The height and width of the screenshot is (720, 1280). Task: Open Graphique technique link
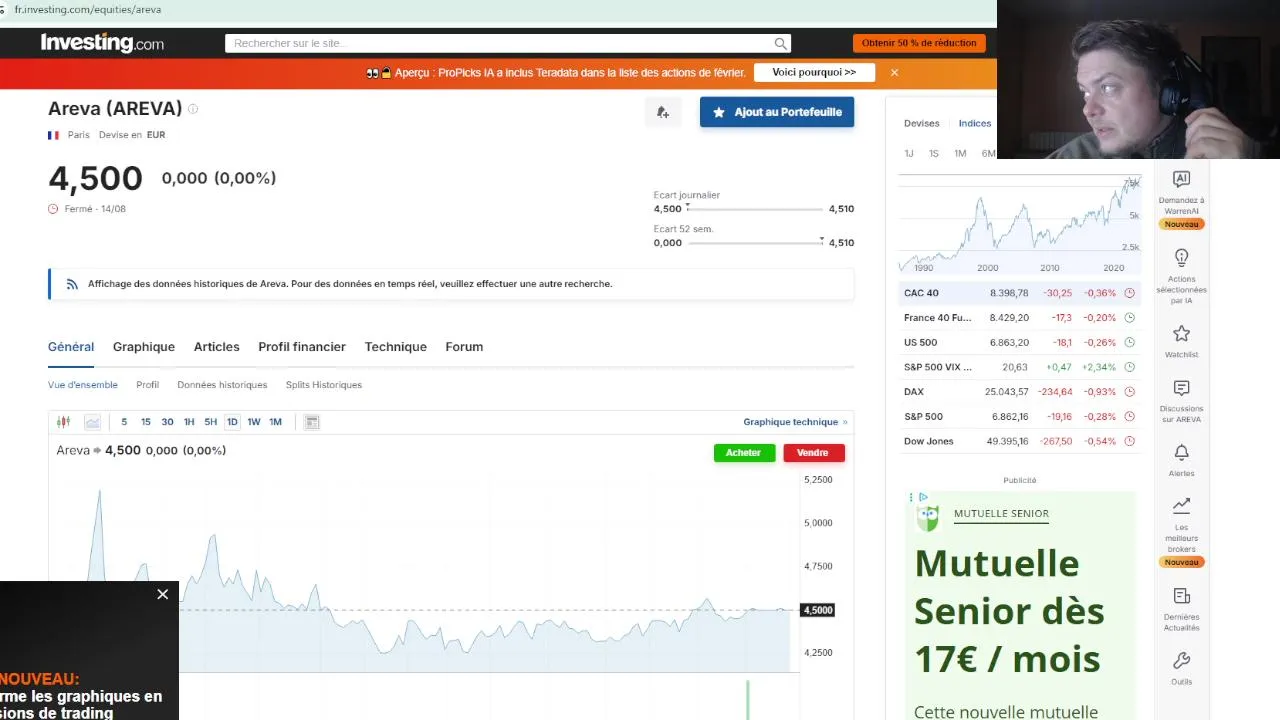795,422
